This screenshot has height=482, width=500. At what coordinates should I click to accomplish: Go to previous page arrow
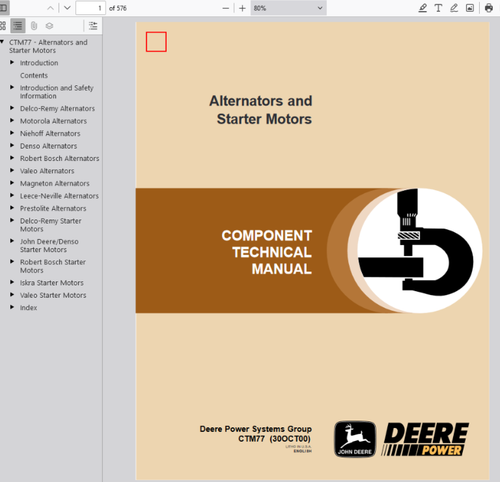[x=50, y=8]
